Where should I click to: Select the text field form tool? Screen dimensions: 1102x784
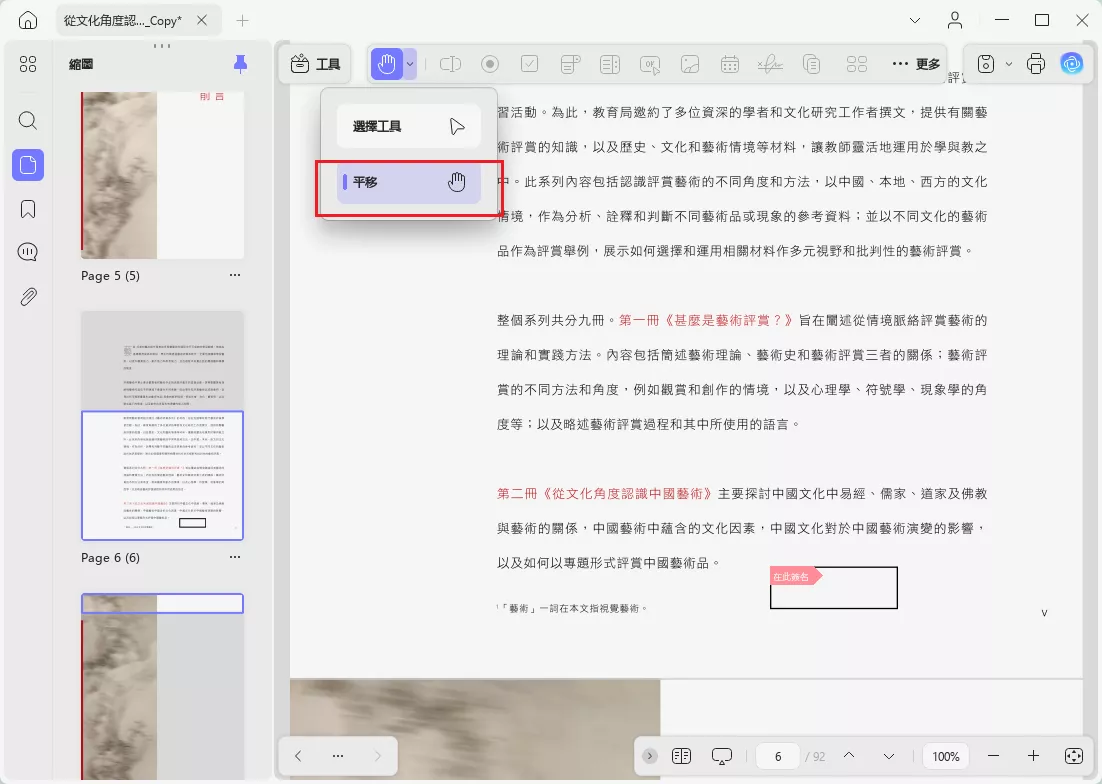(450, 65)
